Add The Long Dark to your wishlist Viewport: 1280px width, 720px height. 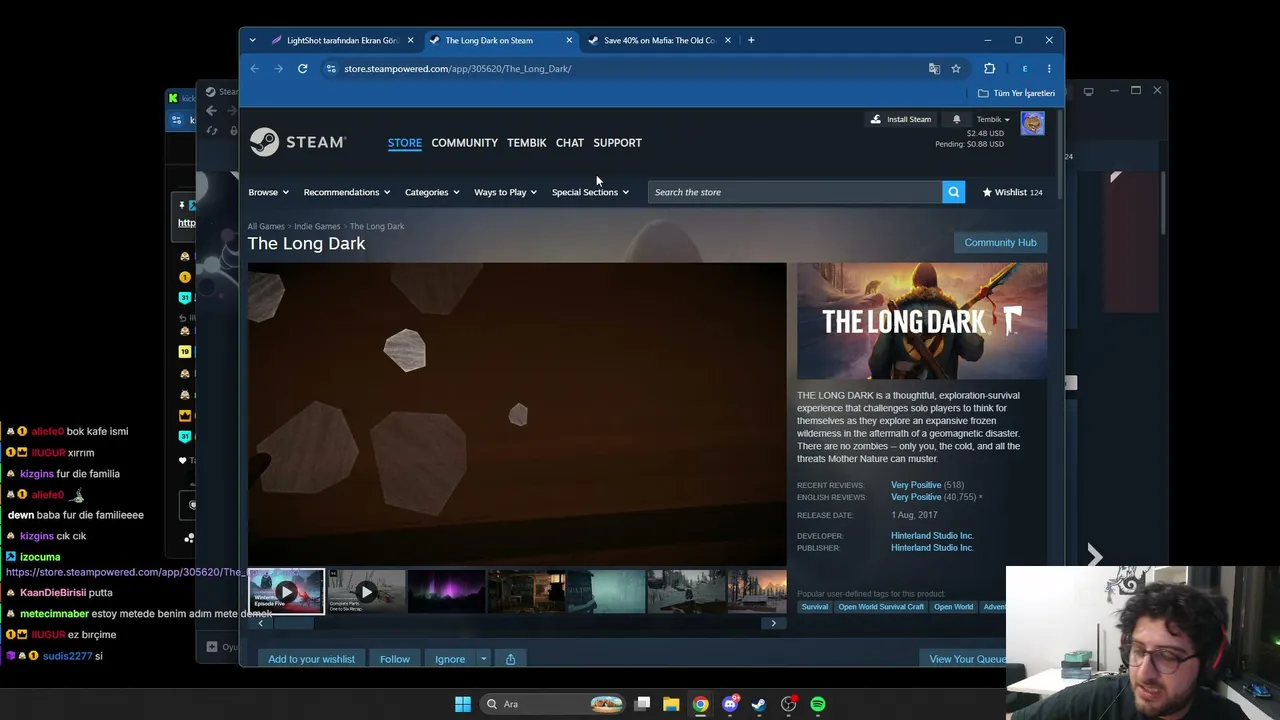click(x=311, y=659)
